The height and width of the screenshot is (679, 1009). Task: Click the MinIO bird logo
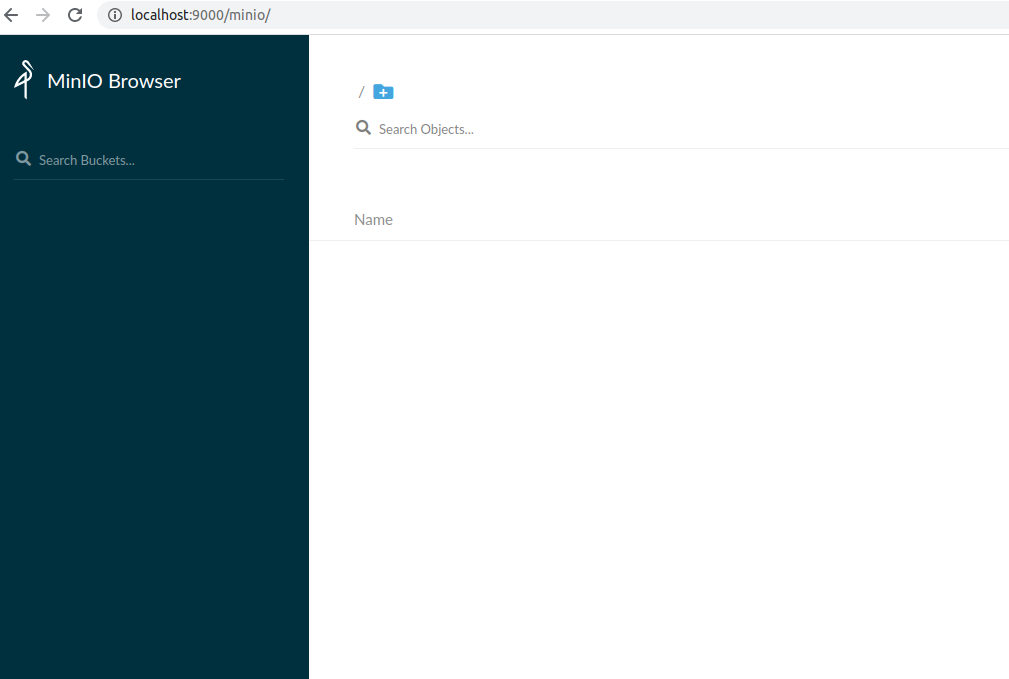(x=22, y=79)
